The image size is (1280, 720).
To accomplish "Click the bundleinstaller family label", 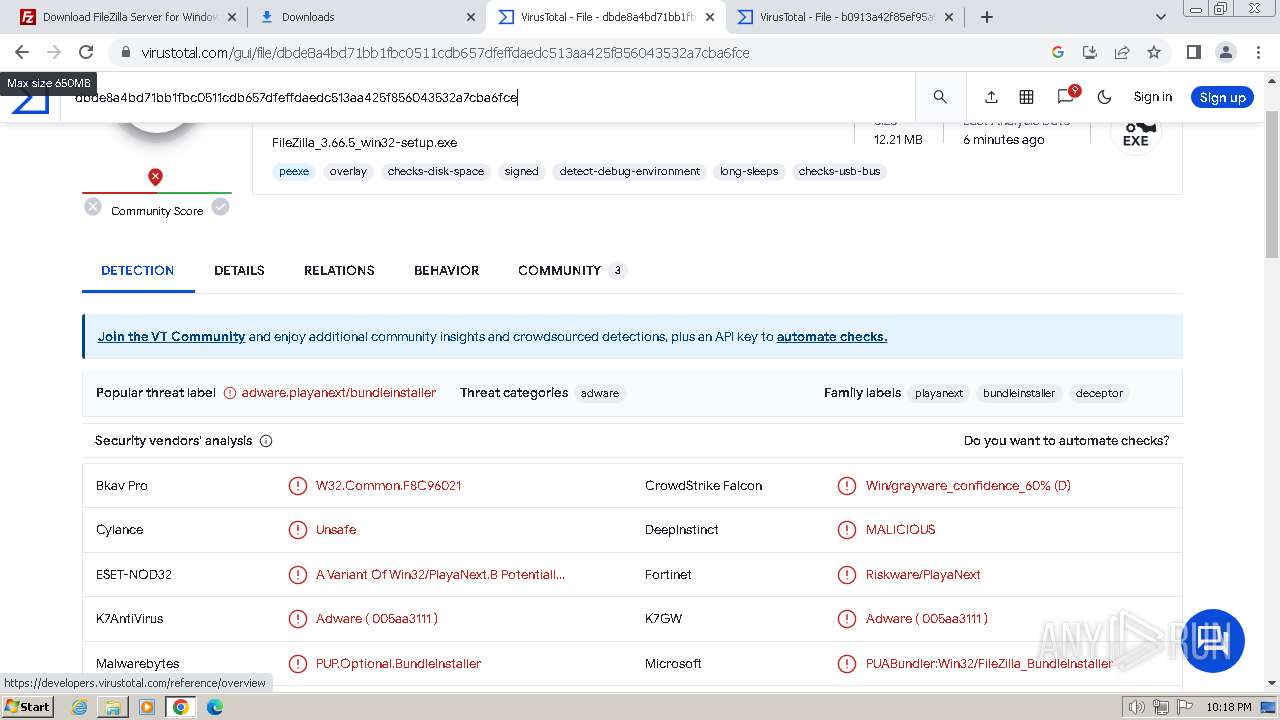I will coord(1019,393).
